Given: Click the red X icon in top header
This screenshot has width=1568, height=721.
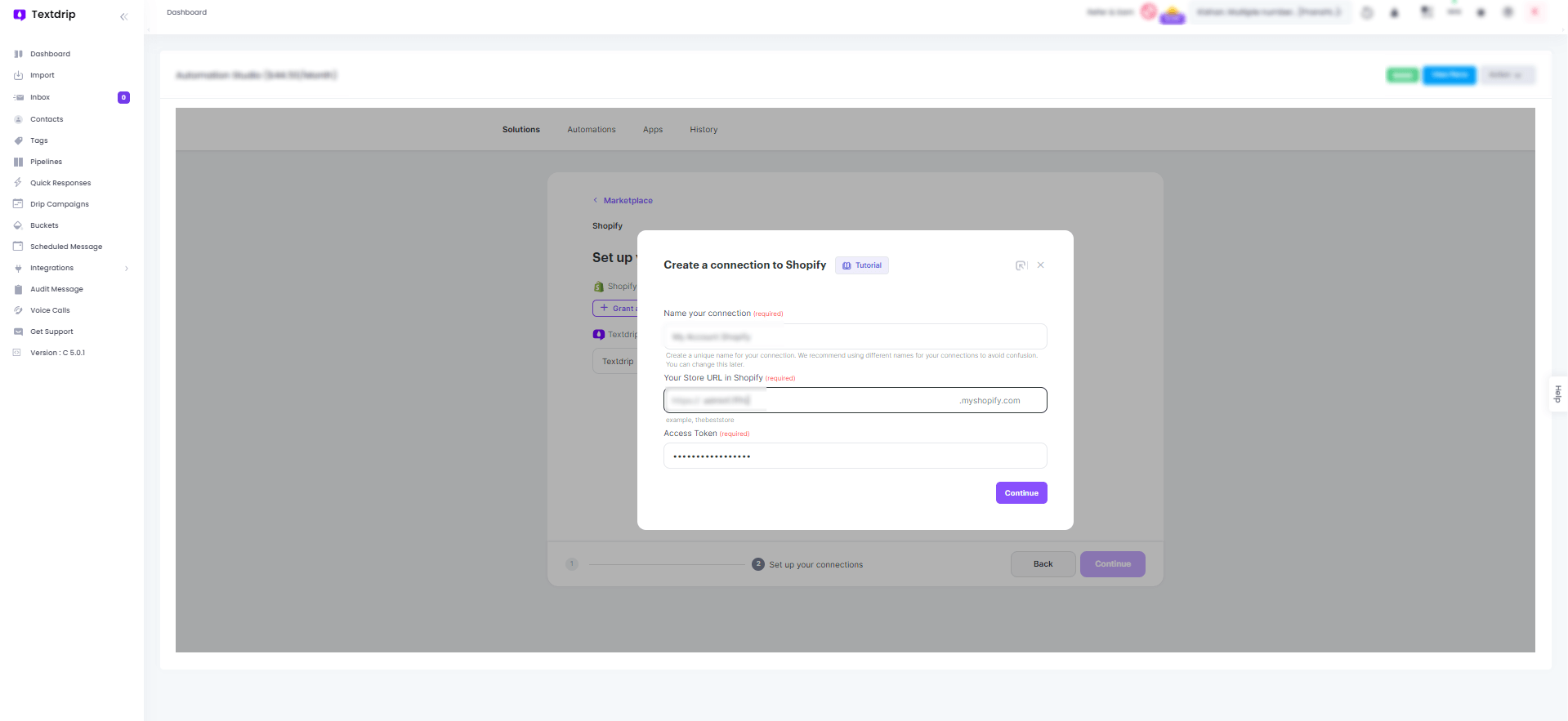Looking at the screenshot, I should click(x=1534, y=11).
